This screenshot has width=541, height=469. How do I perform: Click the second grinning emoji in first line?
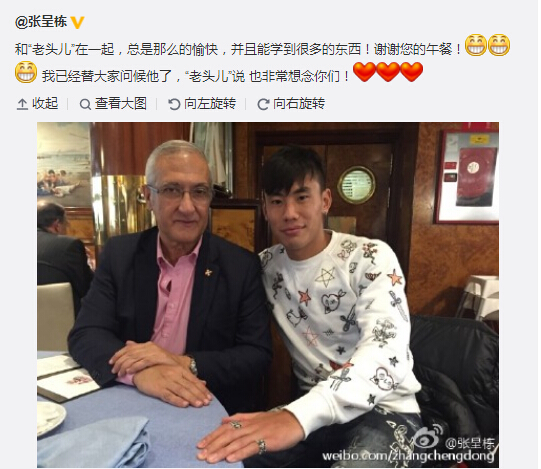[500, 45]
